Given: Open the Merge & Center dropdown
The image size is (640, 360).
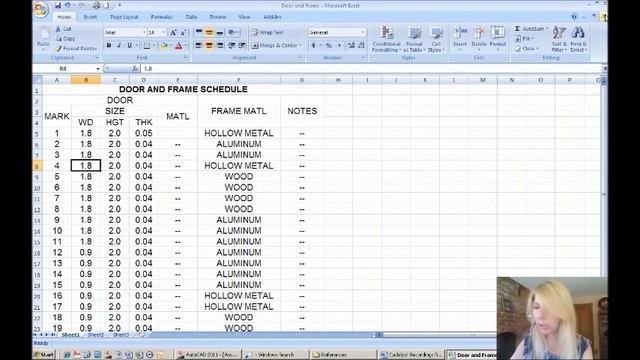Looking at the screenshot, I should point(300,45).
